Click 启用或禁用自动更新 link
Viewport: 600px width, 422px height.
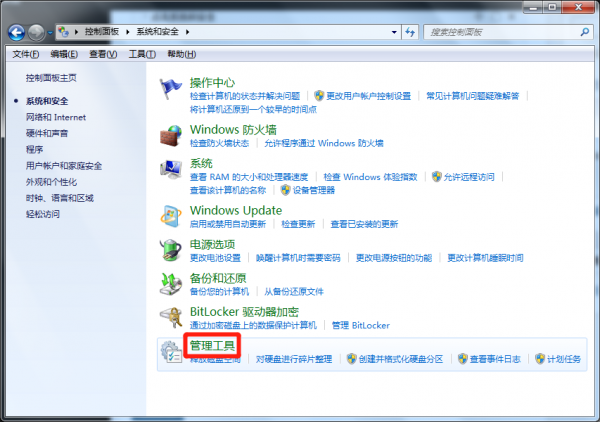click(x=228, y=224)
